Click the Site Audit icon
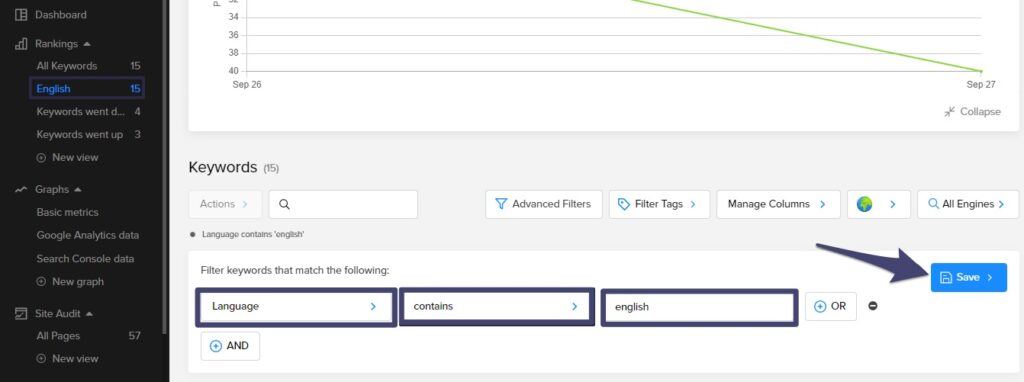The height and width of the screenshot is (382, 1024). [x=21, y=313]
